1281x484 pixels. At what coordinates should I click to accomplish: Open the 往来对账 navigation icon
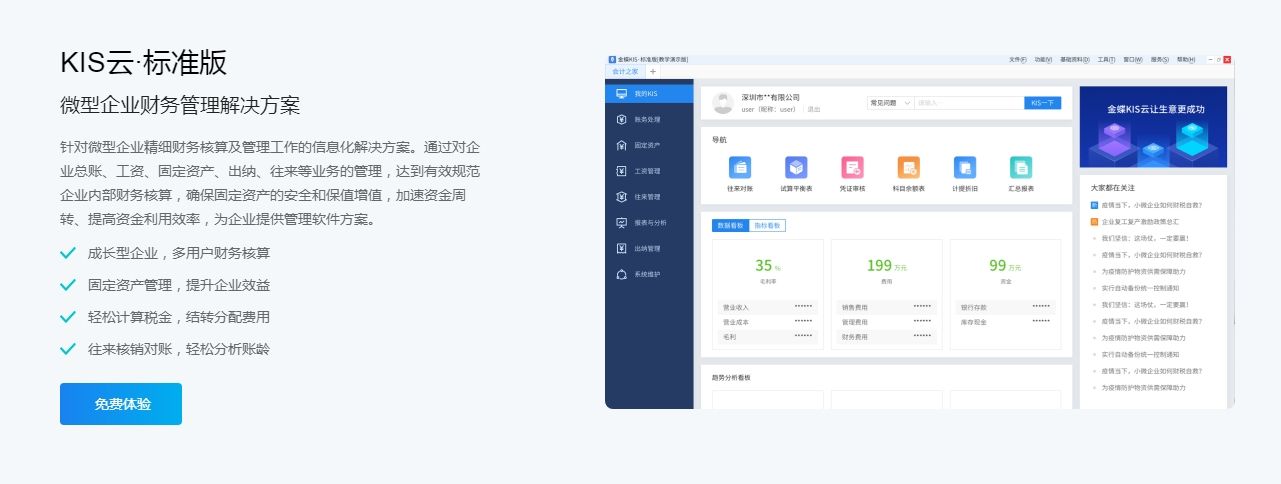pos(740,168)
